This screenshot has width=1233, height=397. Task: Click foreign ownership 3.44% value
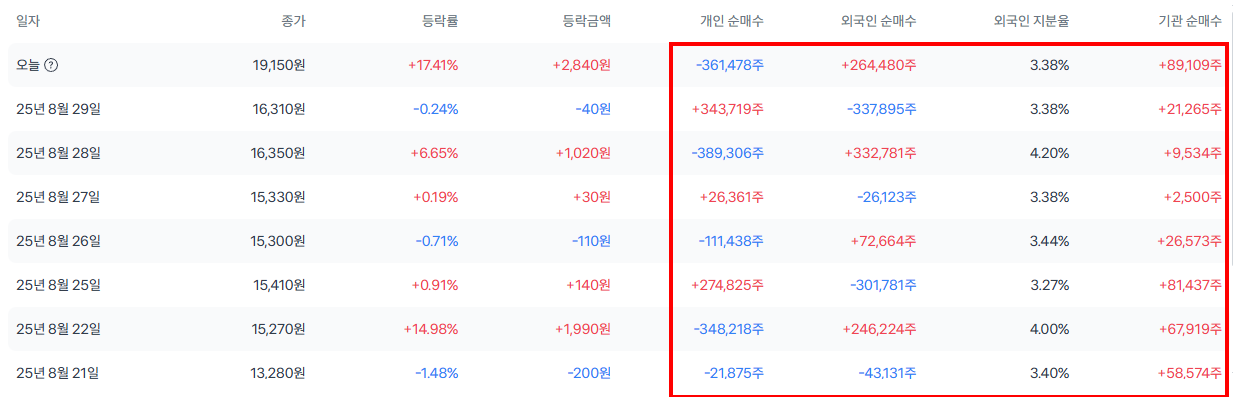1051,241
